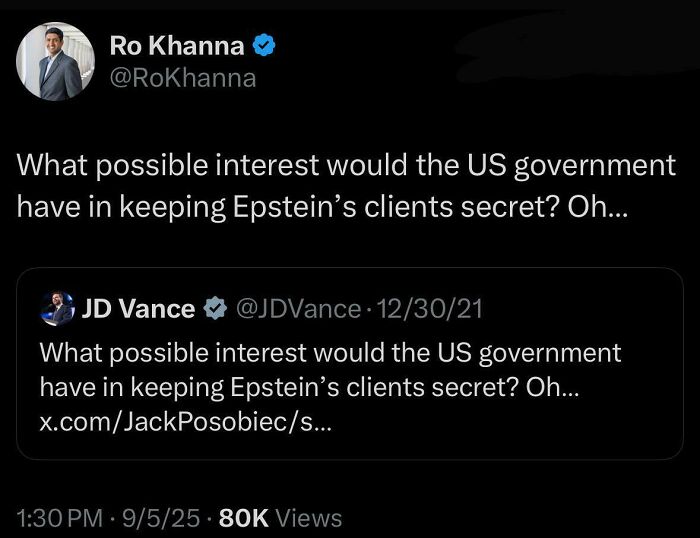Image resolution: width=700 pixels, height=538 pixels.
Task: Click the Views label
Action: click(308, 518)
